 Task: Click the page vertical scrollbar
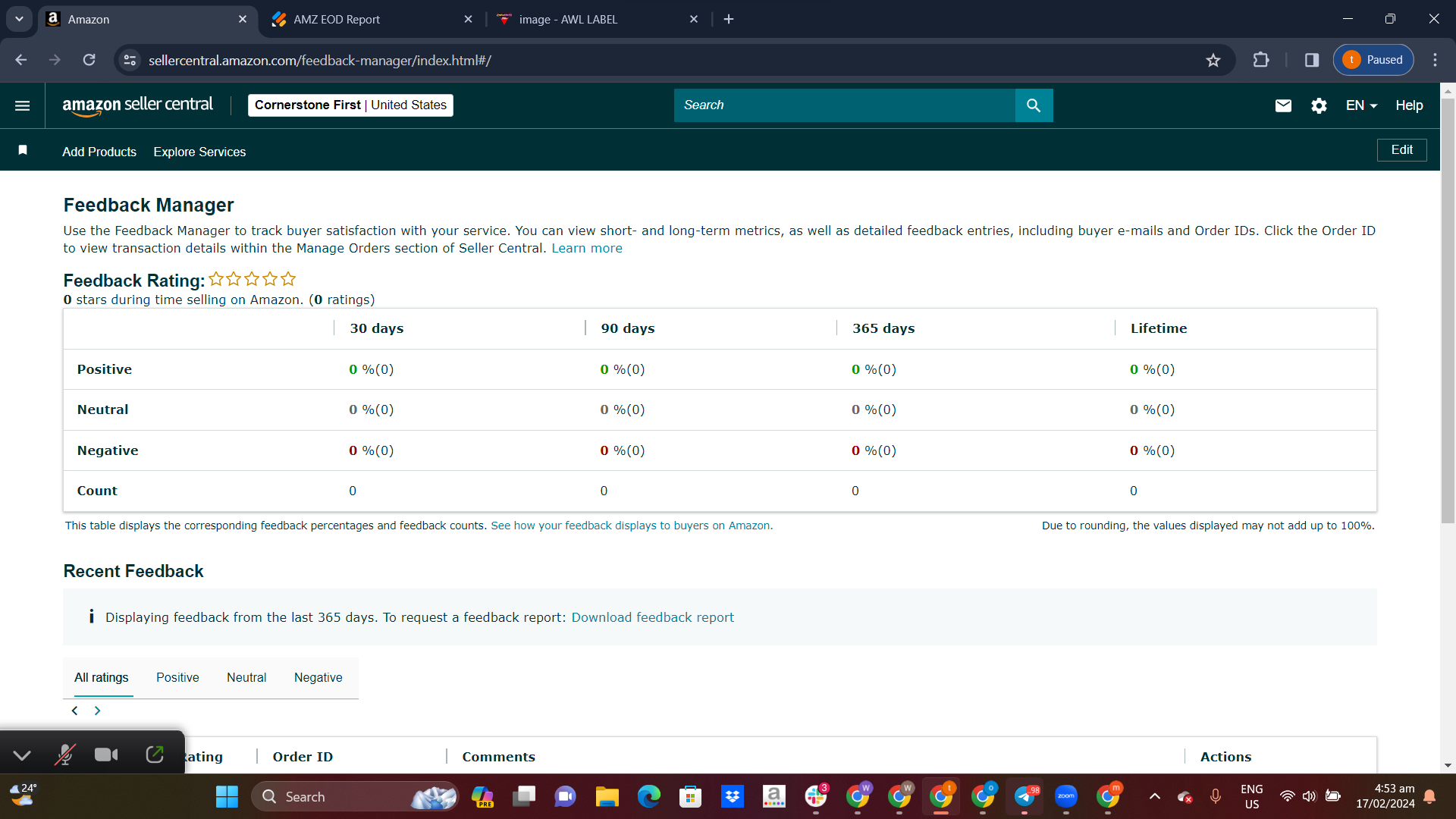1448,311
